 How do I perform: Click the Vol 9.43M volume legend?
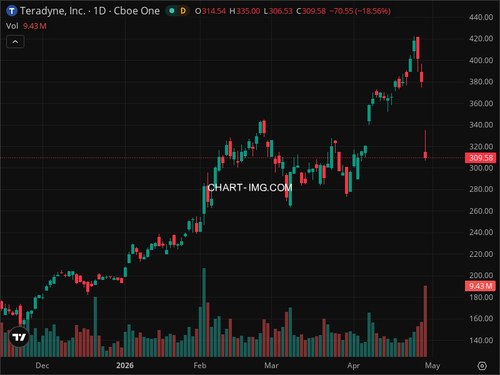tap(26, 26)
